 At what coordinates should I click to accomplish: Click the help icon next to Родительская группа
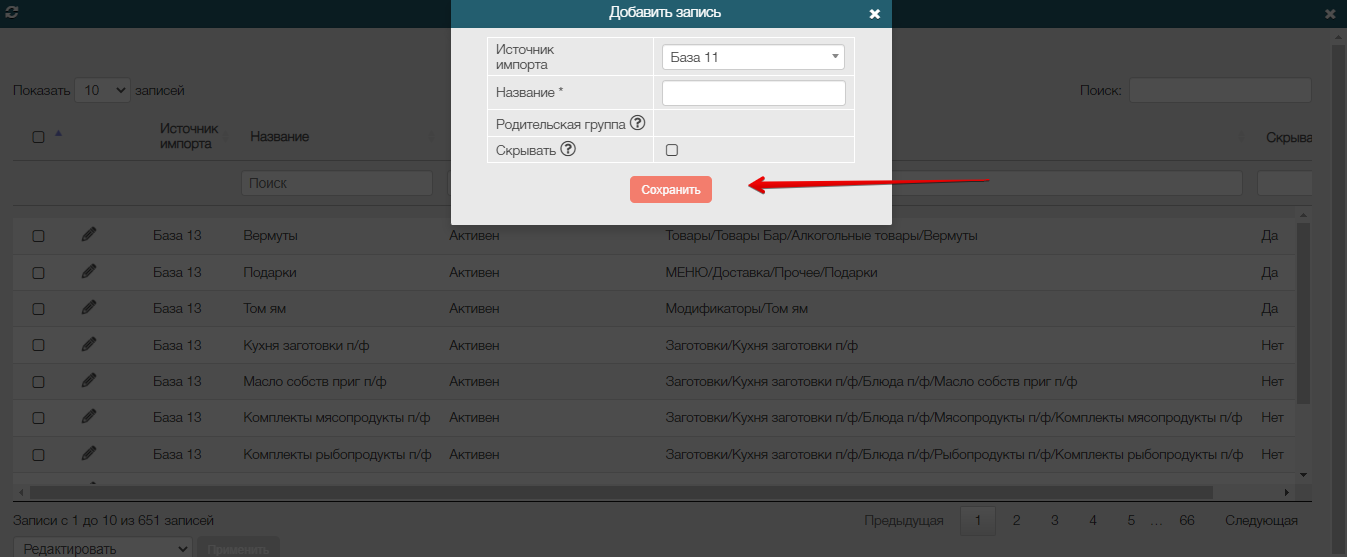coord(637,124)
